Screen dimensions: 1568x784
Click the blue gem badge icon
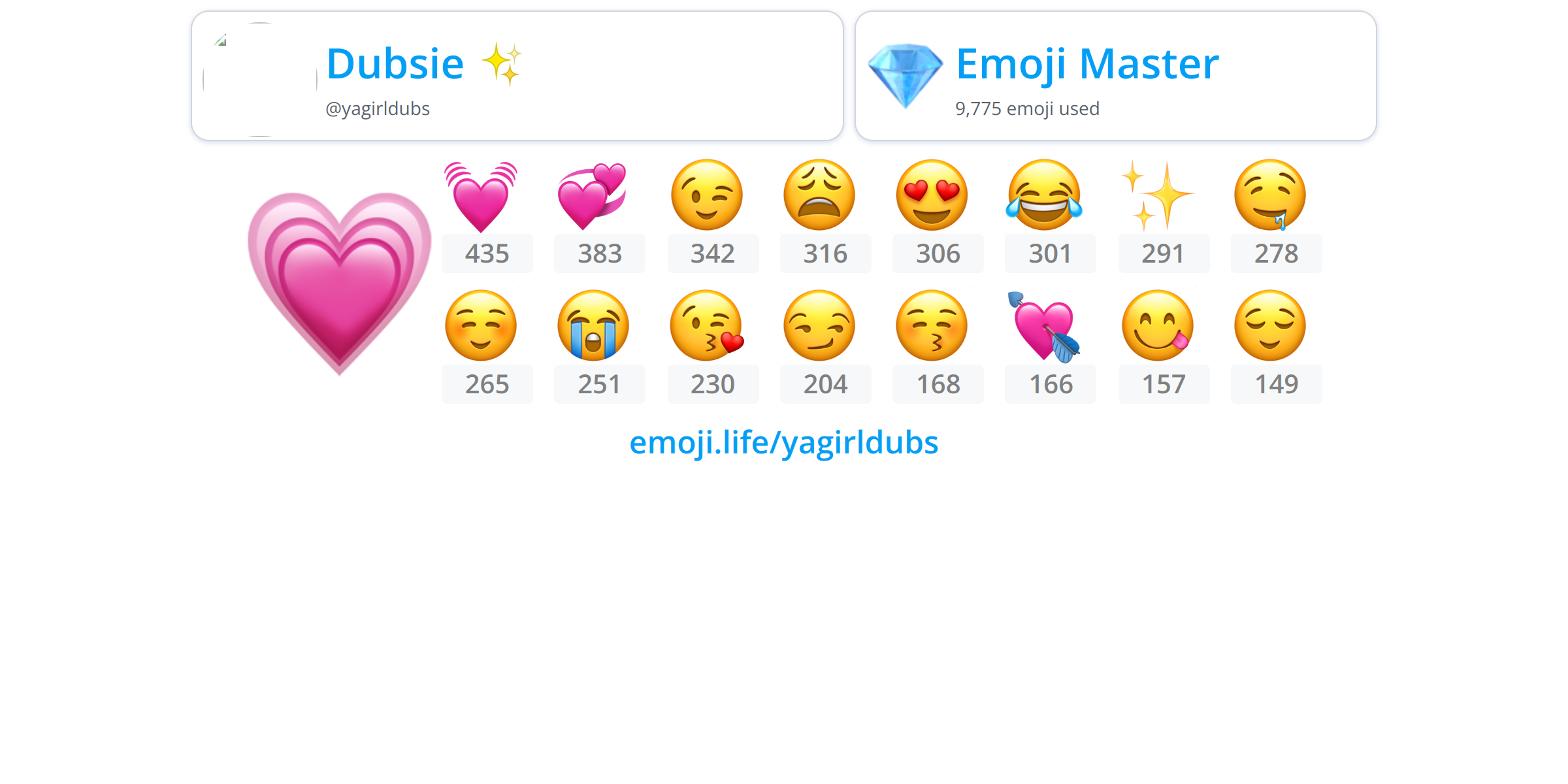click(x=905, y=76)
